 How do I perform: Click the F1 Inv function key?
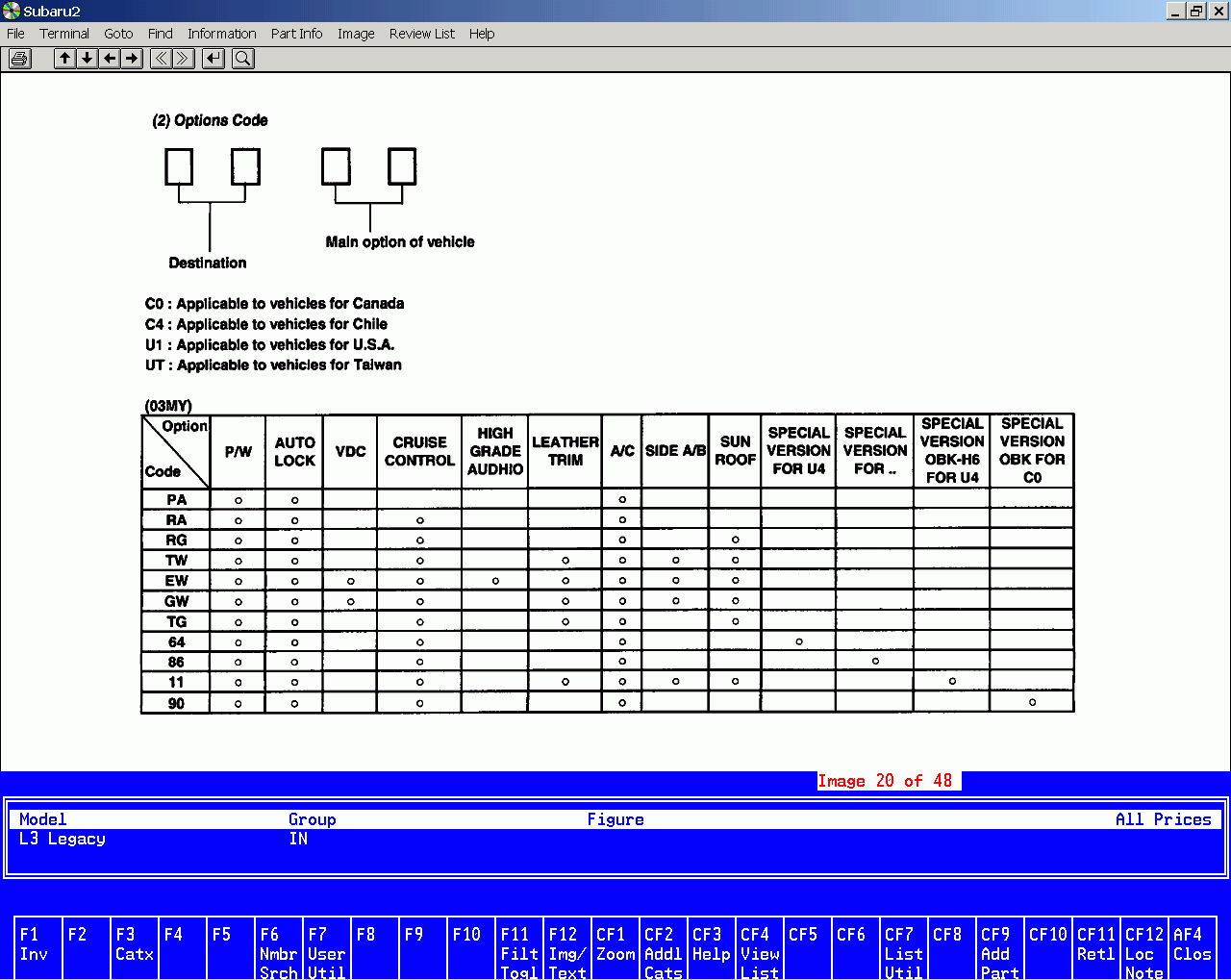38,948
